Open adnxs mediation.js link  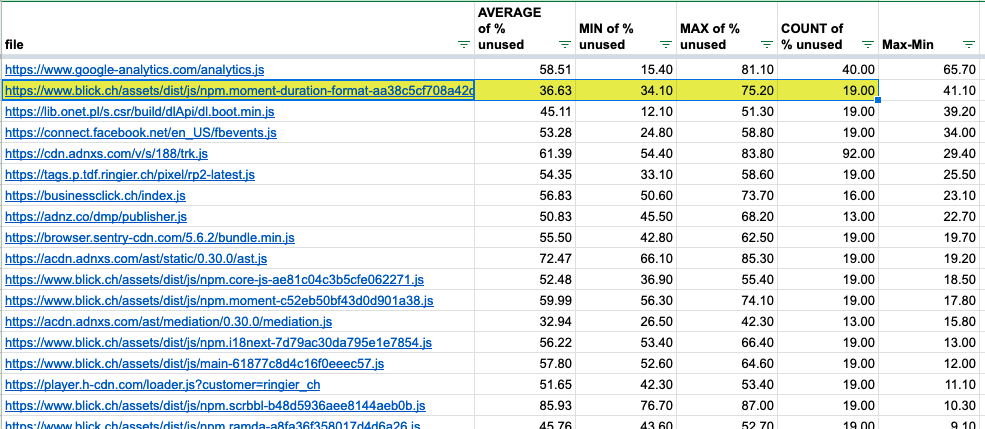(168, 322)
